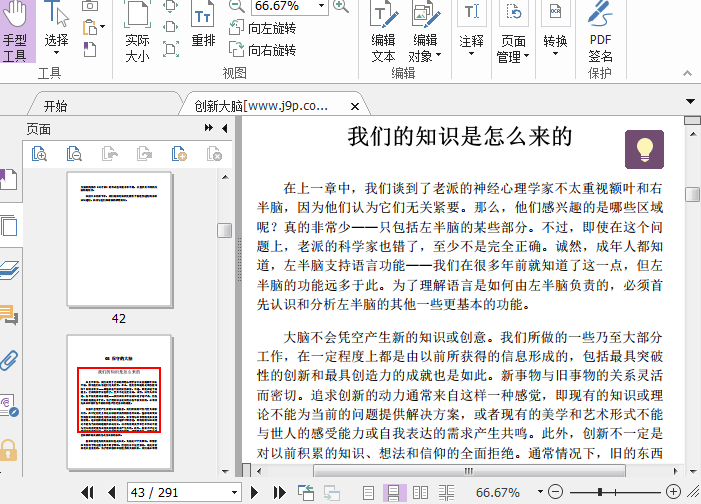Switch to continuous page layout
The image size is (701, 504).
394,492
